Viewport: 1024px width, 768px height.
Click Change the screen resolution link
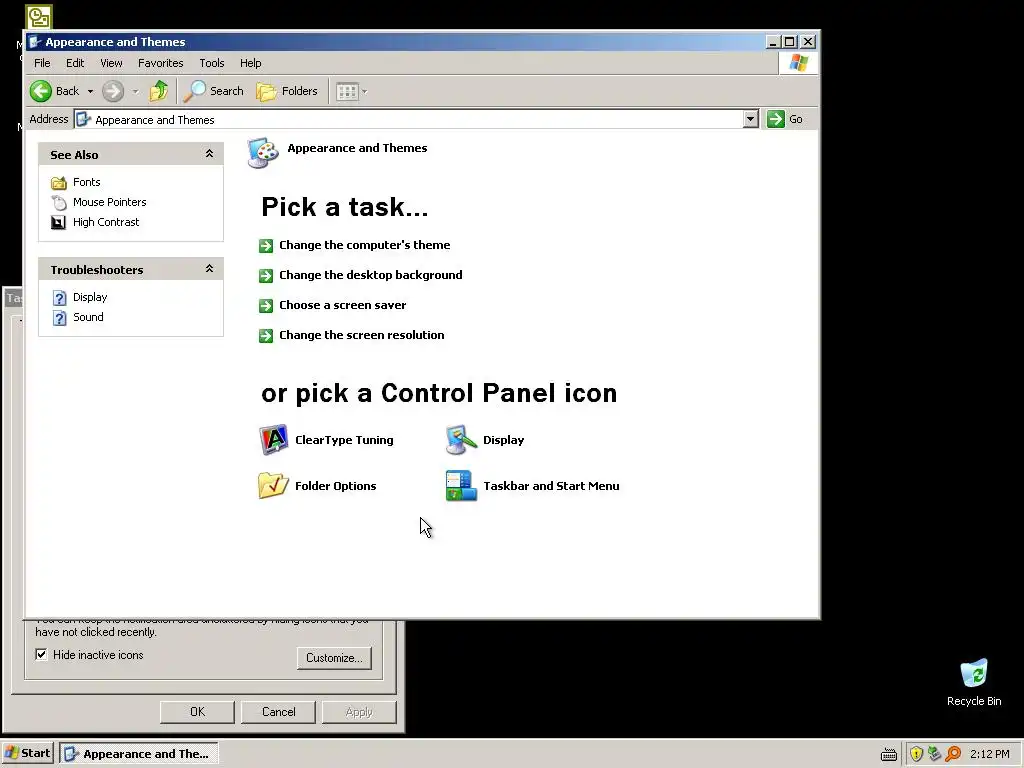click(361, 335)
